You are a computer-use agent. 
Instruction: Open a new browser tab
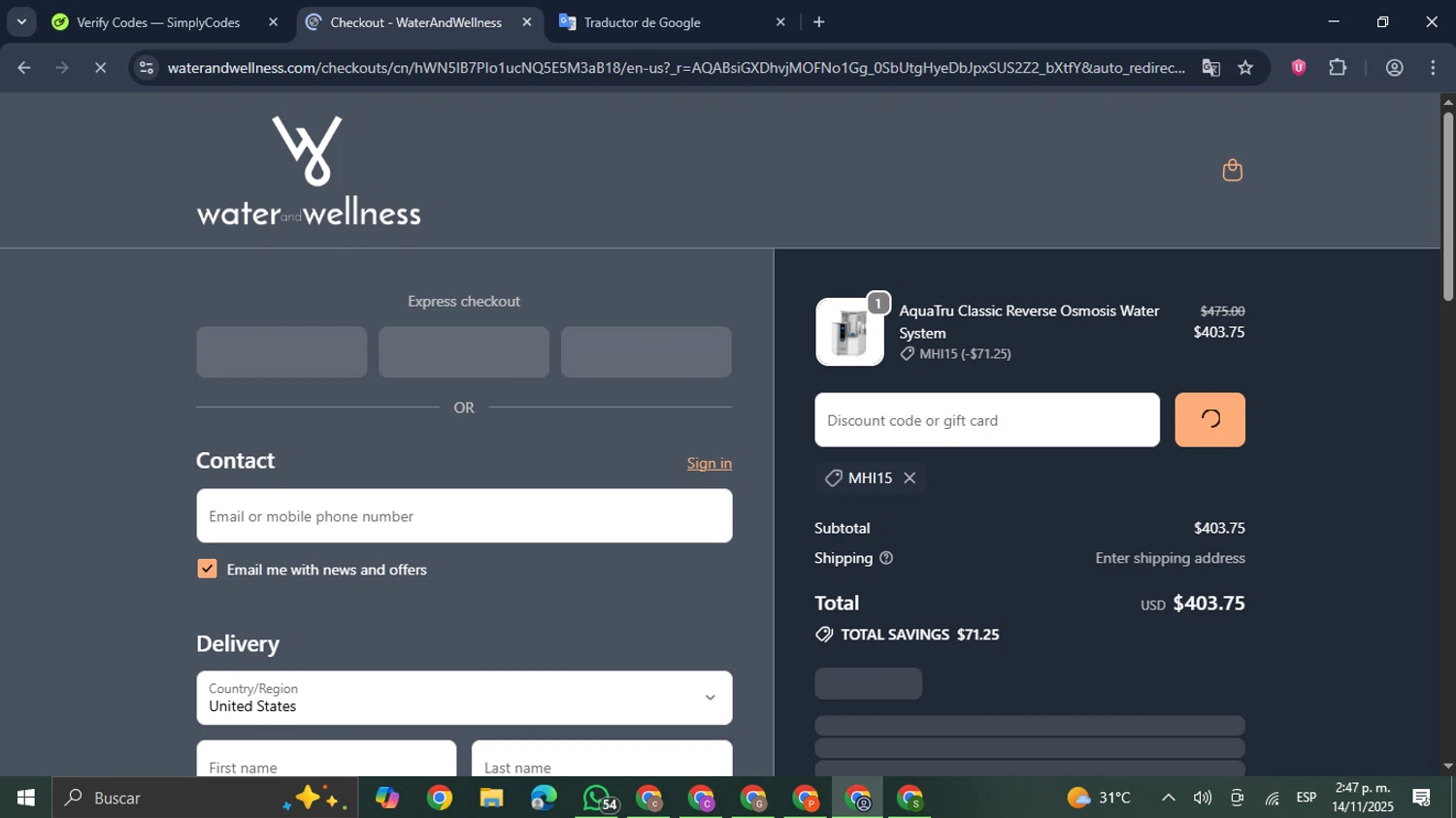[x=818, y=22]
